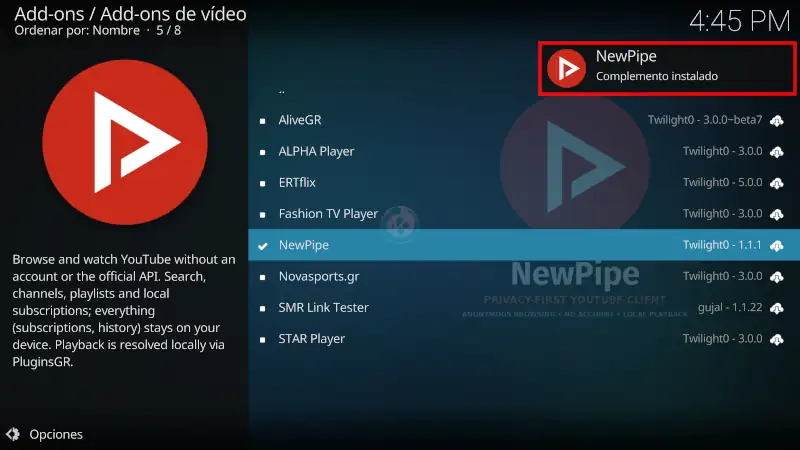Click bullet marker next to ERTflix
800x450 pixels.
[x=262, y=184]
